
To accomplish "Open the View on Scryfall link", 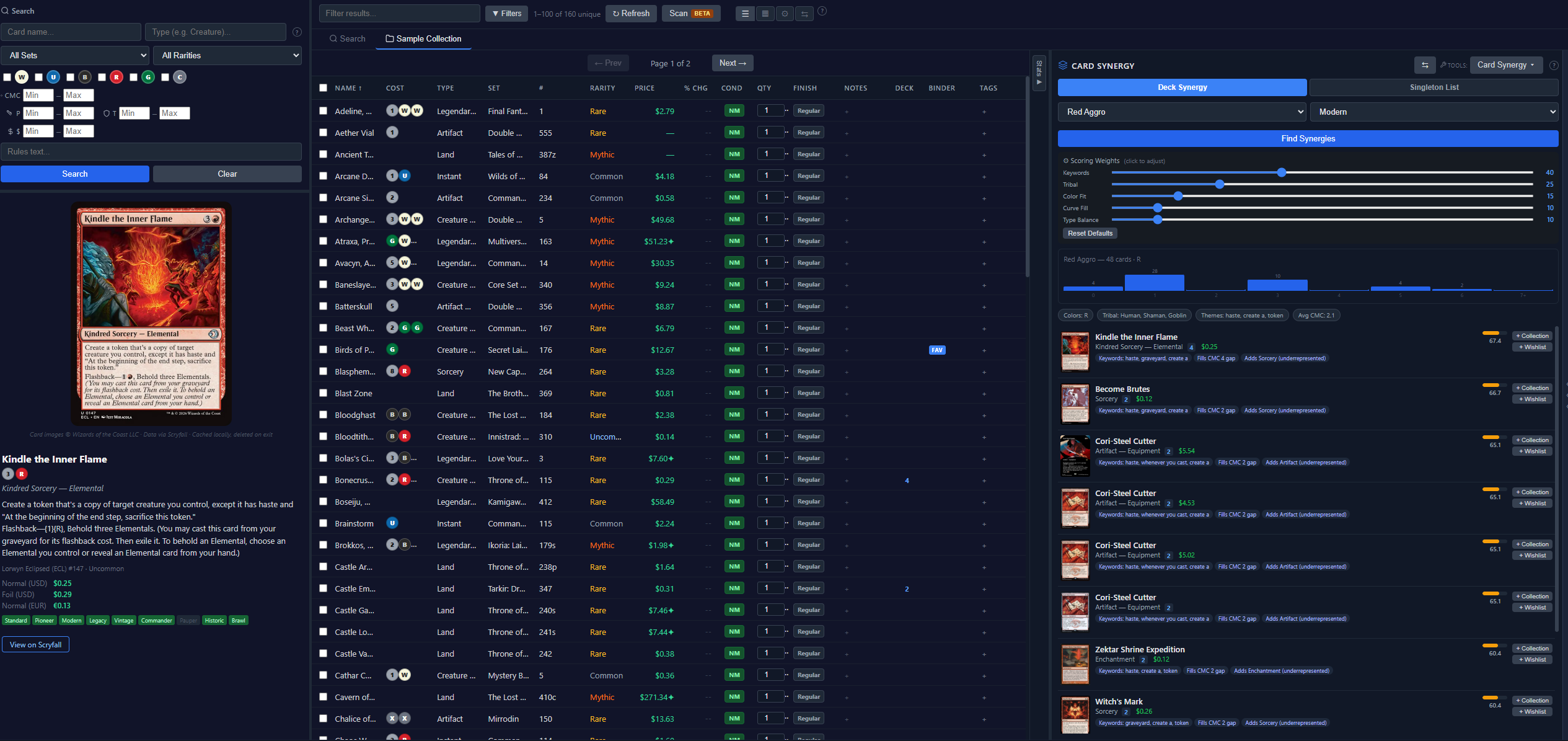I will point(35,645).
